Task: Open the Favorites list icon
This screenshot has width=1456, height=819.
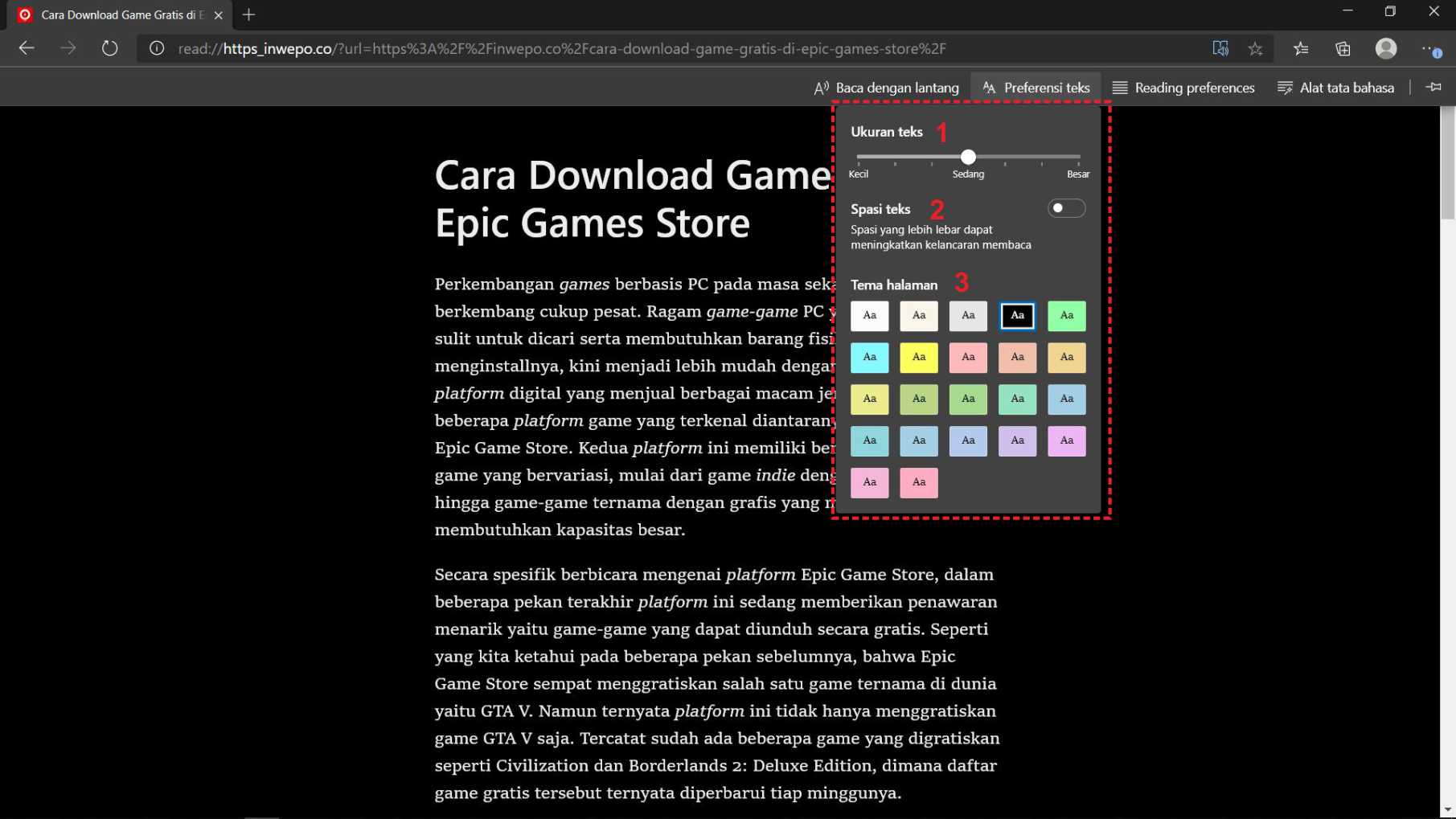Action: point(1301,48)
